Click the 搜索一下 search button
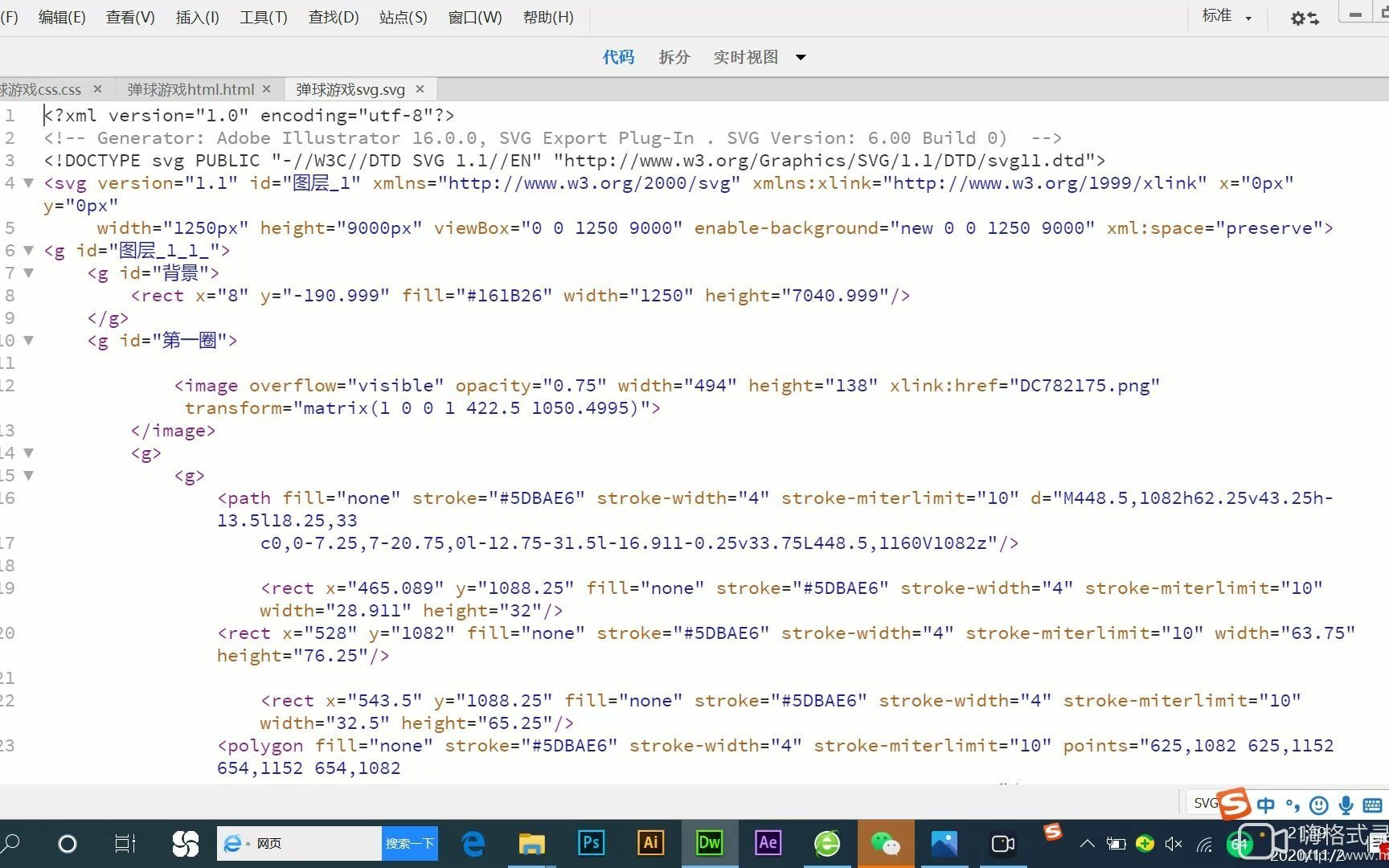 409,843
